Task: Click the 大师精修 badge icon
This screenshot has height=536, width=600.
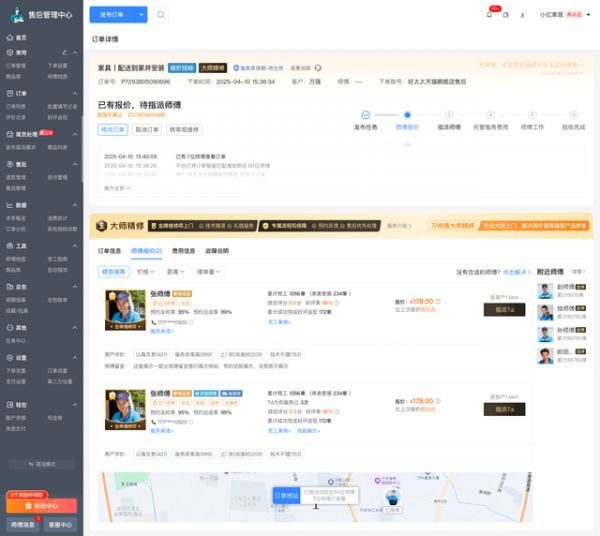Action: point(101,226)
